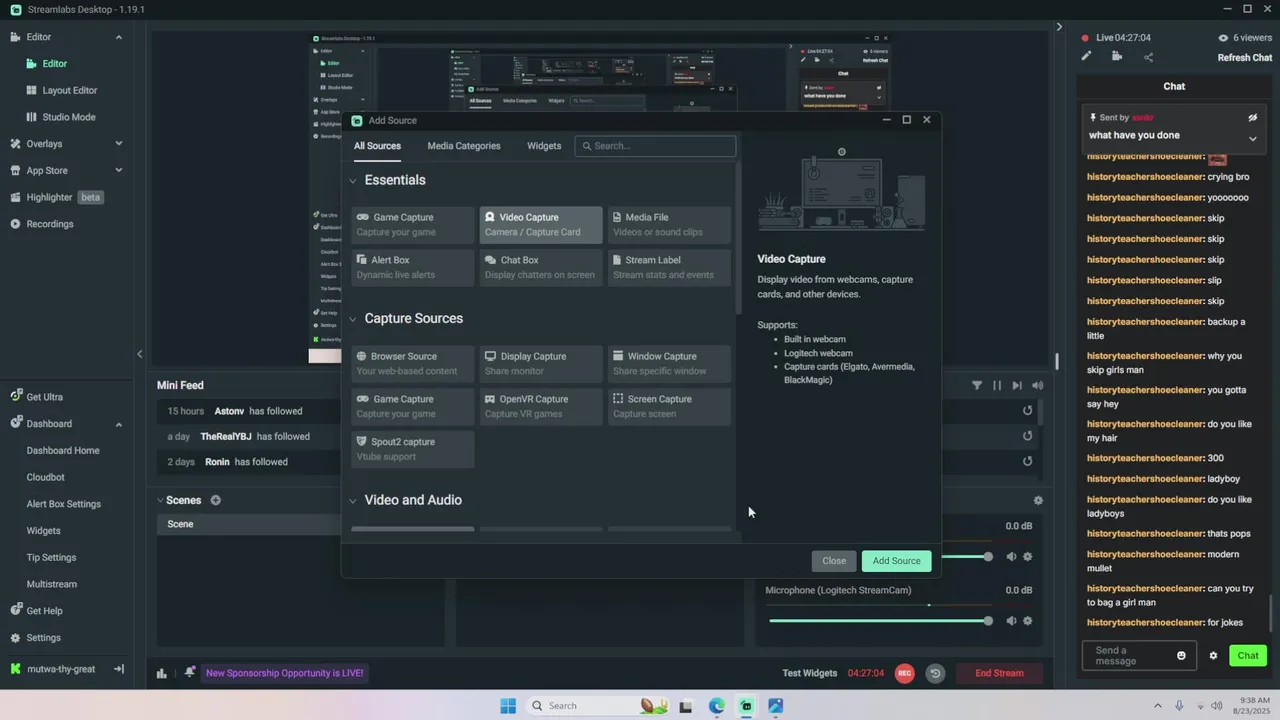Pause the Mini Feed alert queue
Screen dimensions: 1280x720
coord(997,385)
